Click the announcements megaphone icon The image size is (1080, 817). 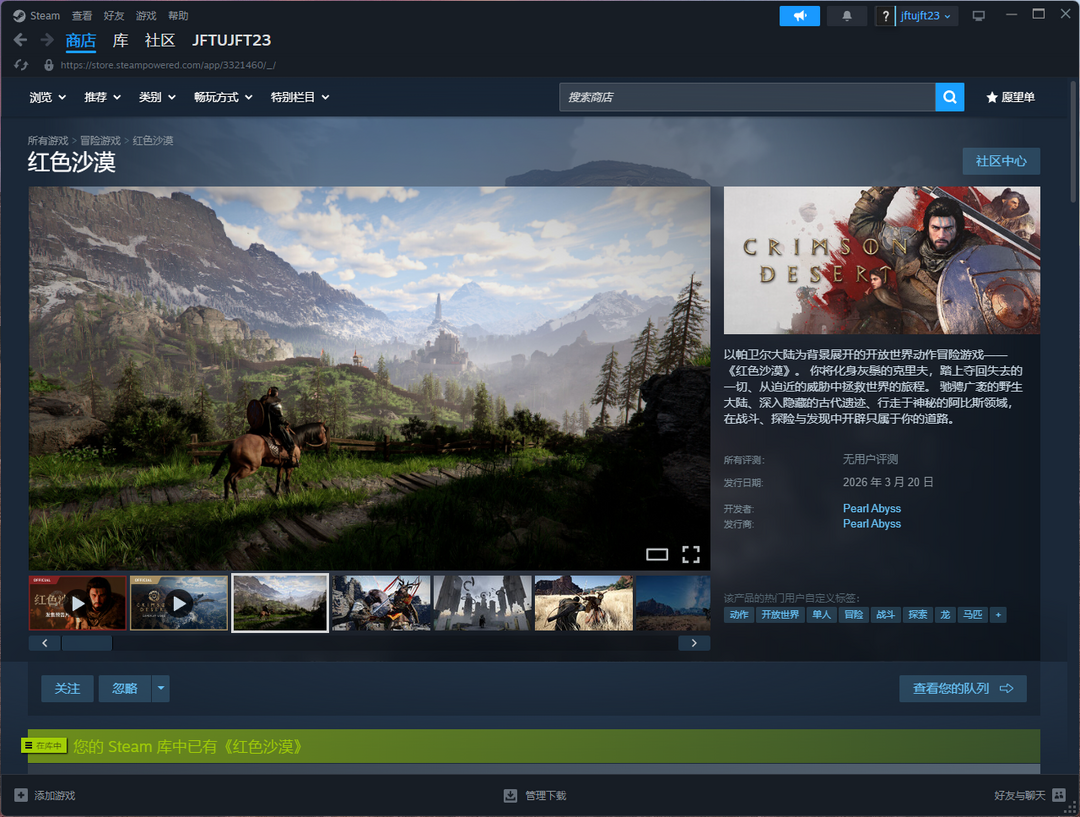[x=799, y=16]
